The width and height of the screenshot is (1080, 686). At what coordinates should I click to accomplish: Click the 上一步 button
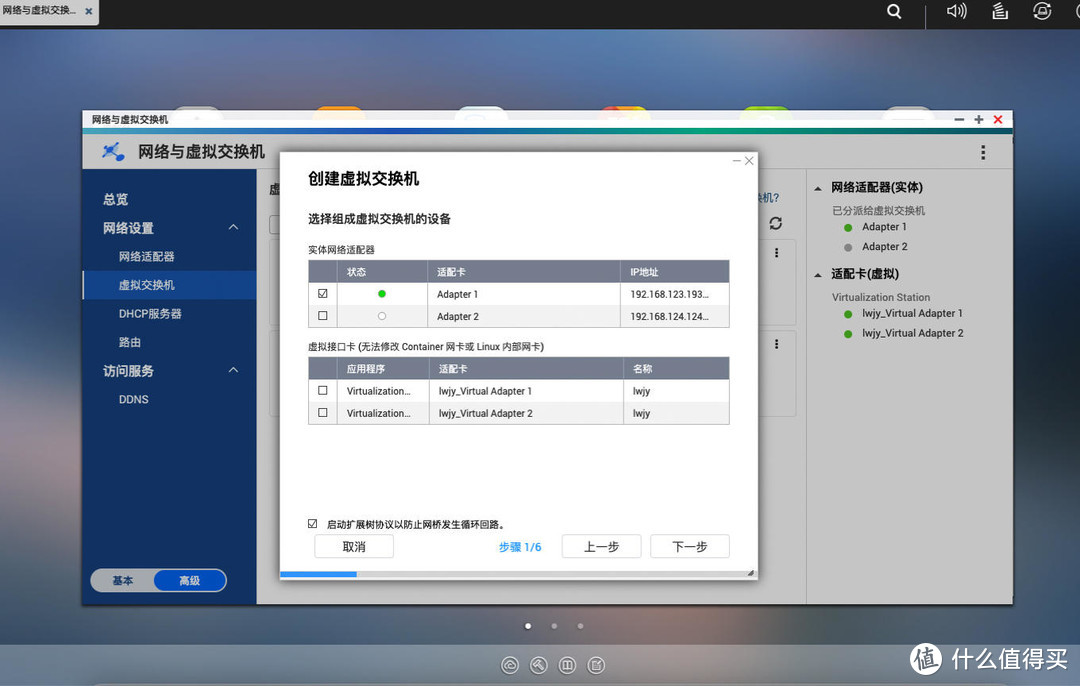click(601, 546)
